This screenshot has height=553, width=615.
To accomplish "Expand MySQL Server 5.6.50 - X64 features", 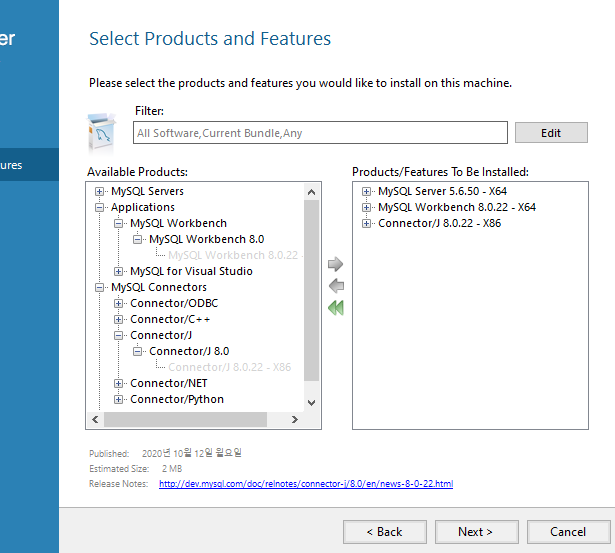I will click(366, 191).
